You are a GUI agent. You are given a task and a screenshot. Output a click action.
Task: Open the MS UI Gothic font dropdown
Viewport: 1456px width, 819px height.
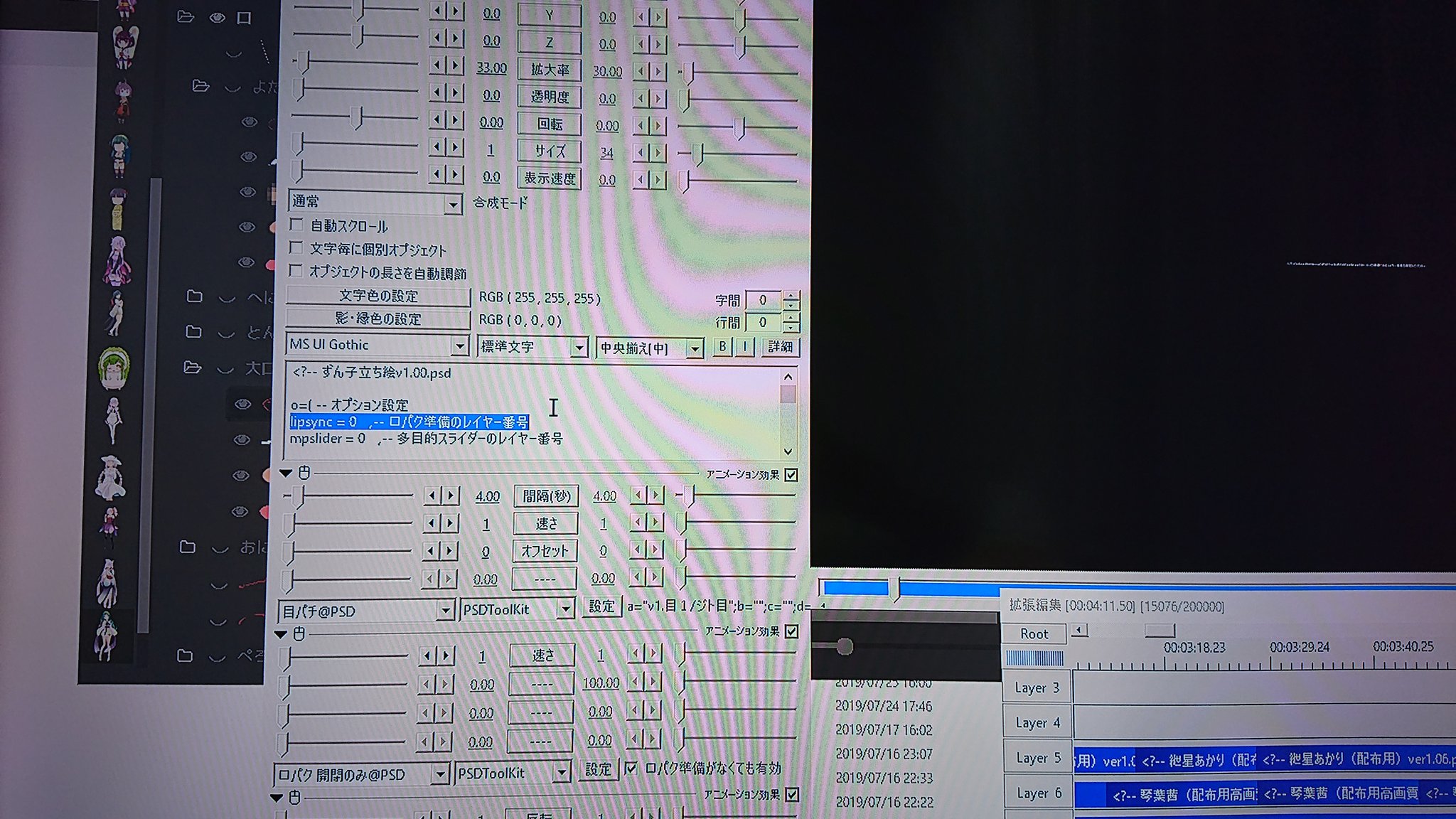coord(459,346)
